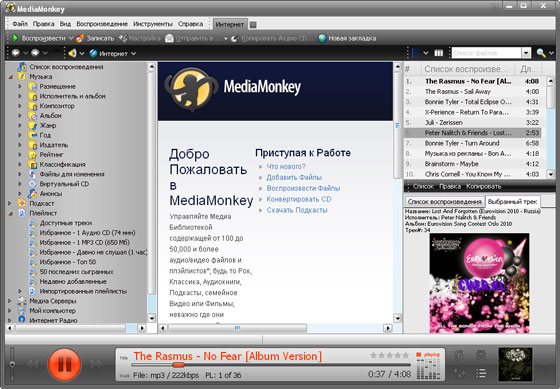Image resolution: width=560 pixels, height=389 pixels.
Task: Open the Что нового? link
Action: point(286,166)
